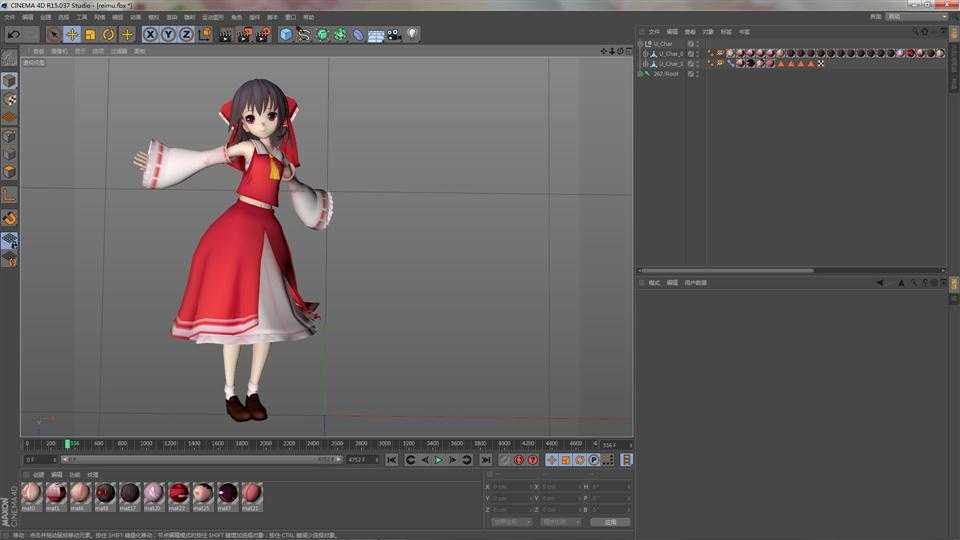Viewport: 960px width, 540px height.
Task: Select the mat17 material thumbnail
Action: pos(129,495)
